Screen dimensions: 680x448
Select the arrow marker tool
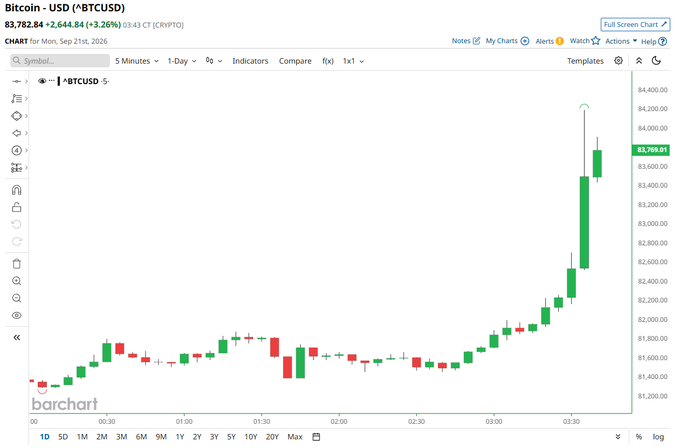click(16, 133)
